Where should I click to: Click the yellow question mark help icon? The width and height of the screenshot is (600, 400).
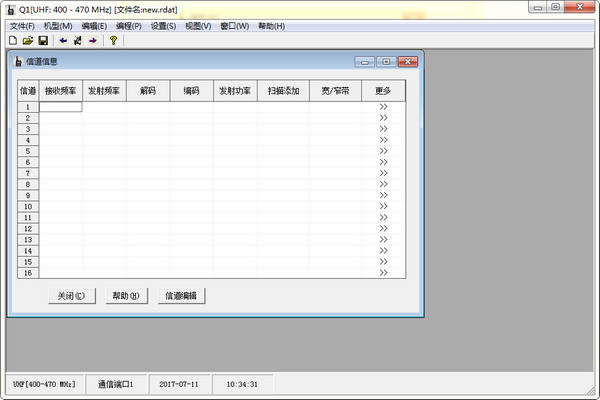pyautogui.click(x=113, y=40)
